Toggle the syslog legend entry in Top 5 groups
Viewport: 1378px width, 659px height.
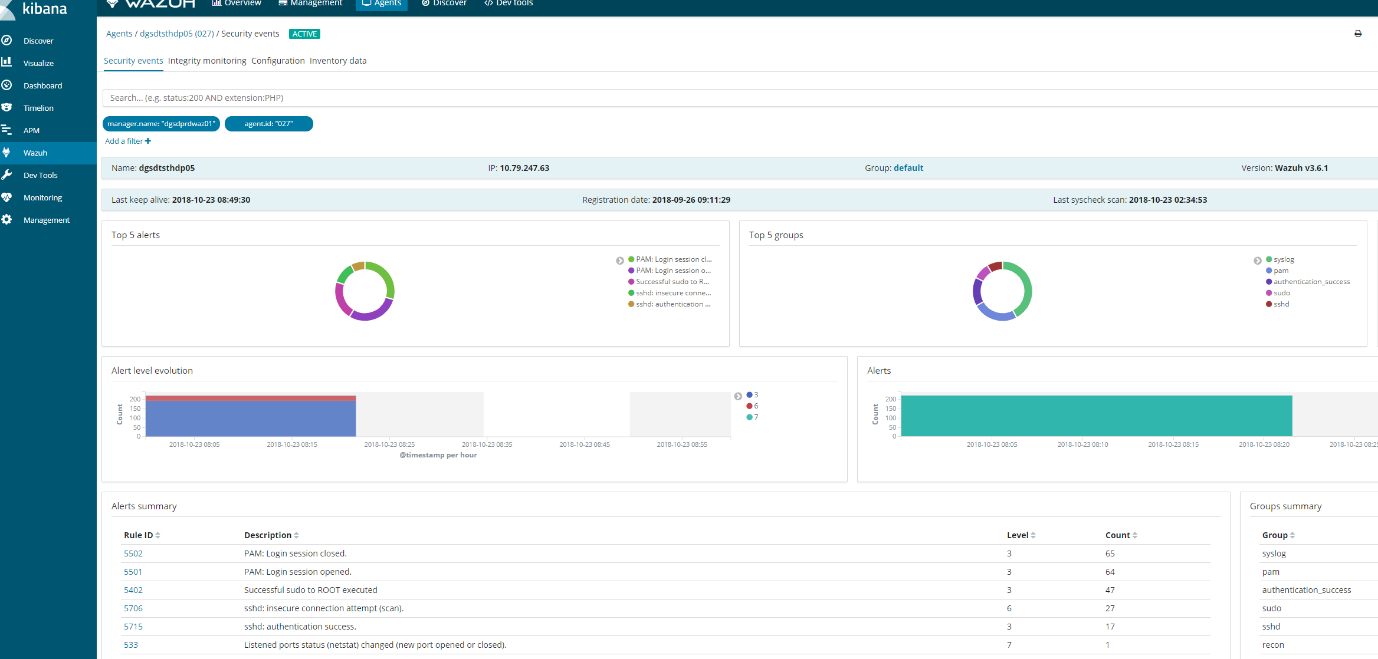(x=1283, y=259)
